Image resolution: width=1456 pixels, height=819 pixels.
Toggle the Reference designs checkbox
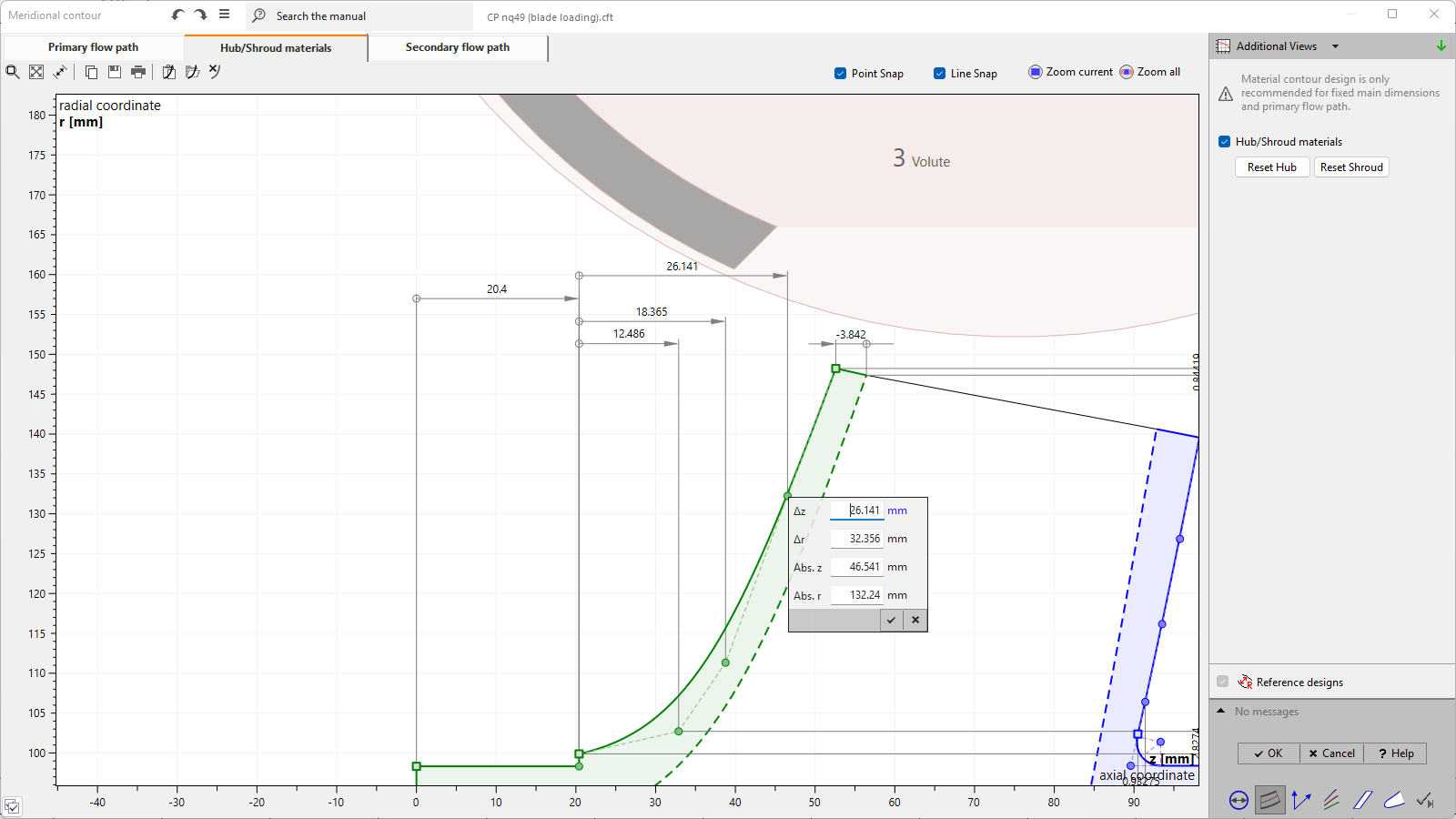(x=1223, y=682)
